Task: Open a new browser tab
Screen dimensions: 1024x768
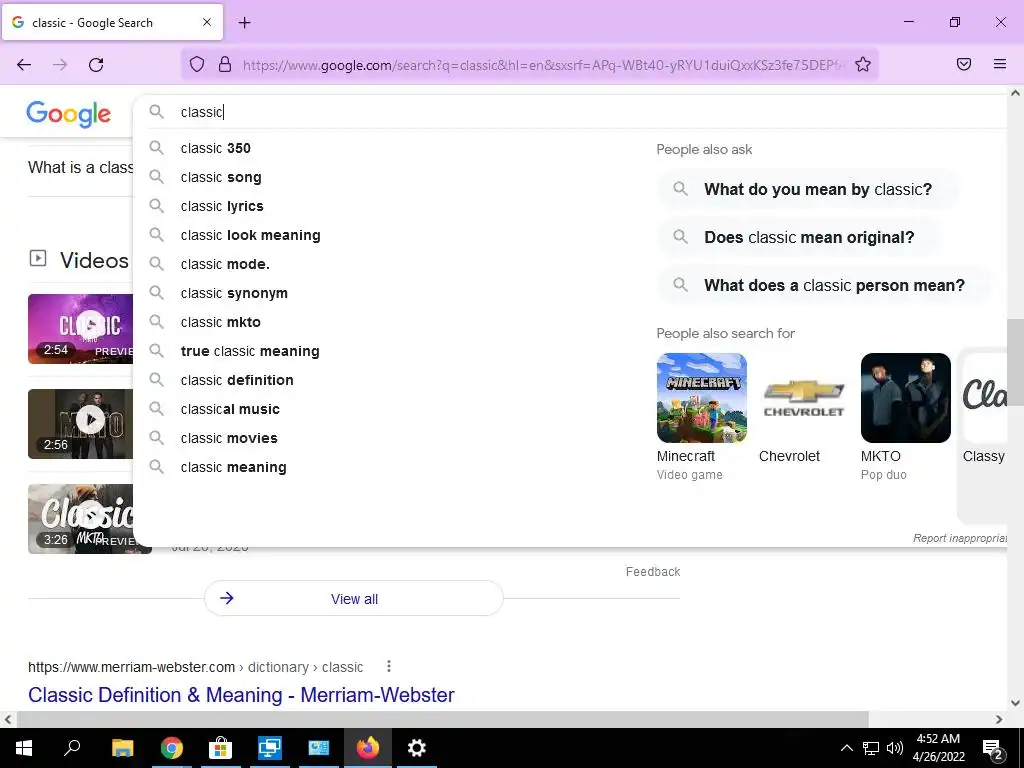Action: pyautogui.click(x=244, y=23)
